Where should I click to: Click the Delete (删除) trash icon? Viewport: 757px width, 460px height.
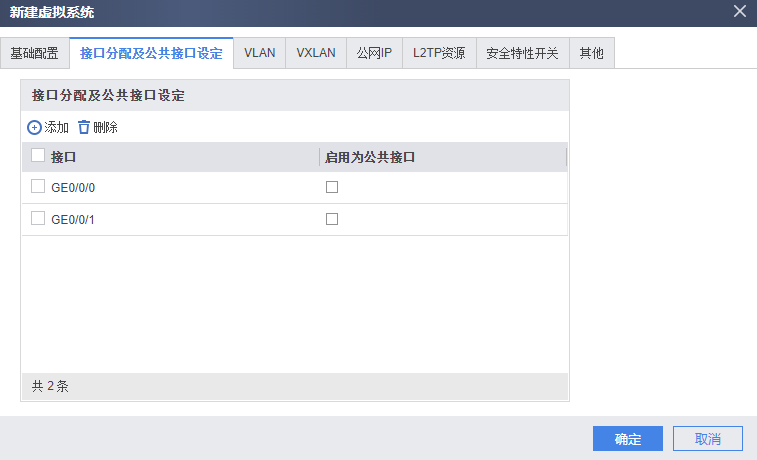click(84, 128)
